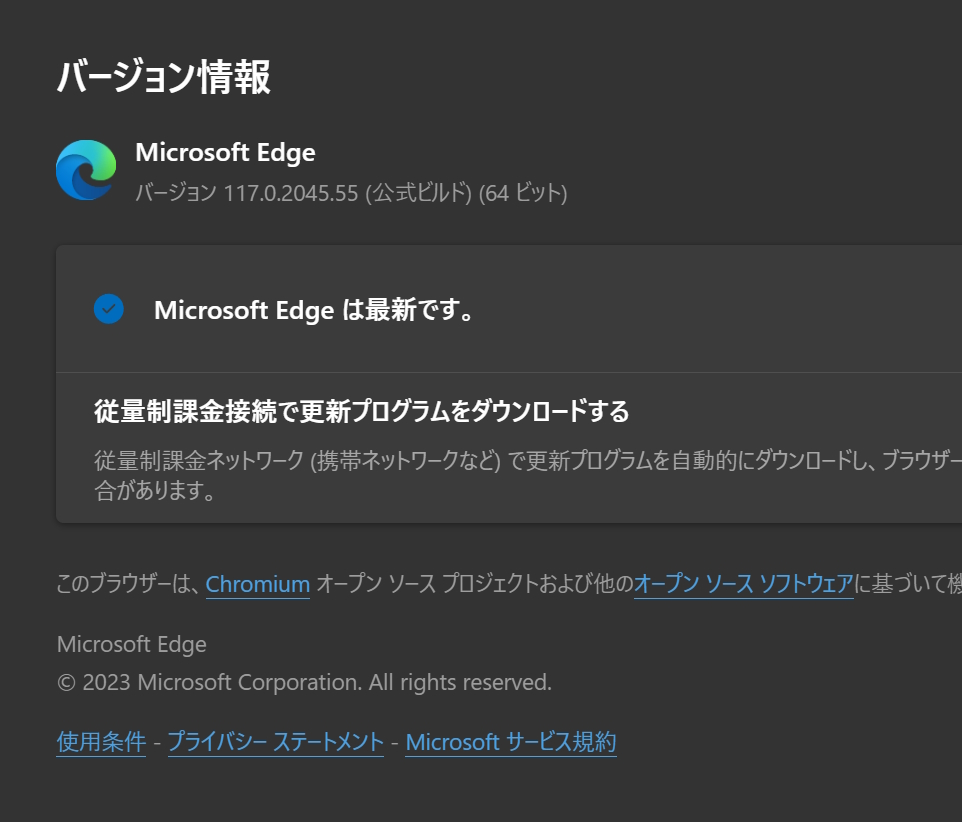This screenshot has width=962, height=822.
Task: Click the Microsoft Edge logo icon
Action: point(85,170)
